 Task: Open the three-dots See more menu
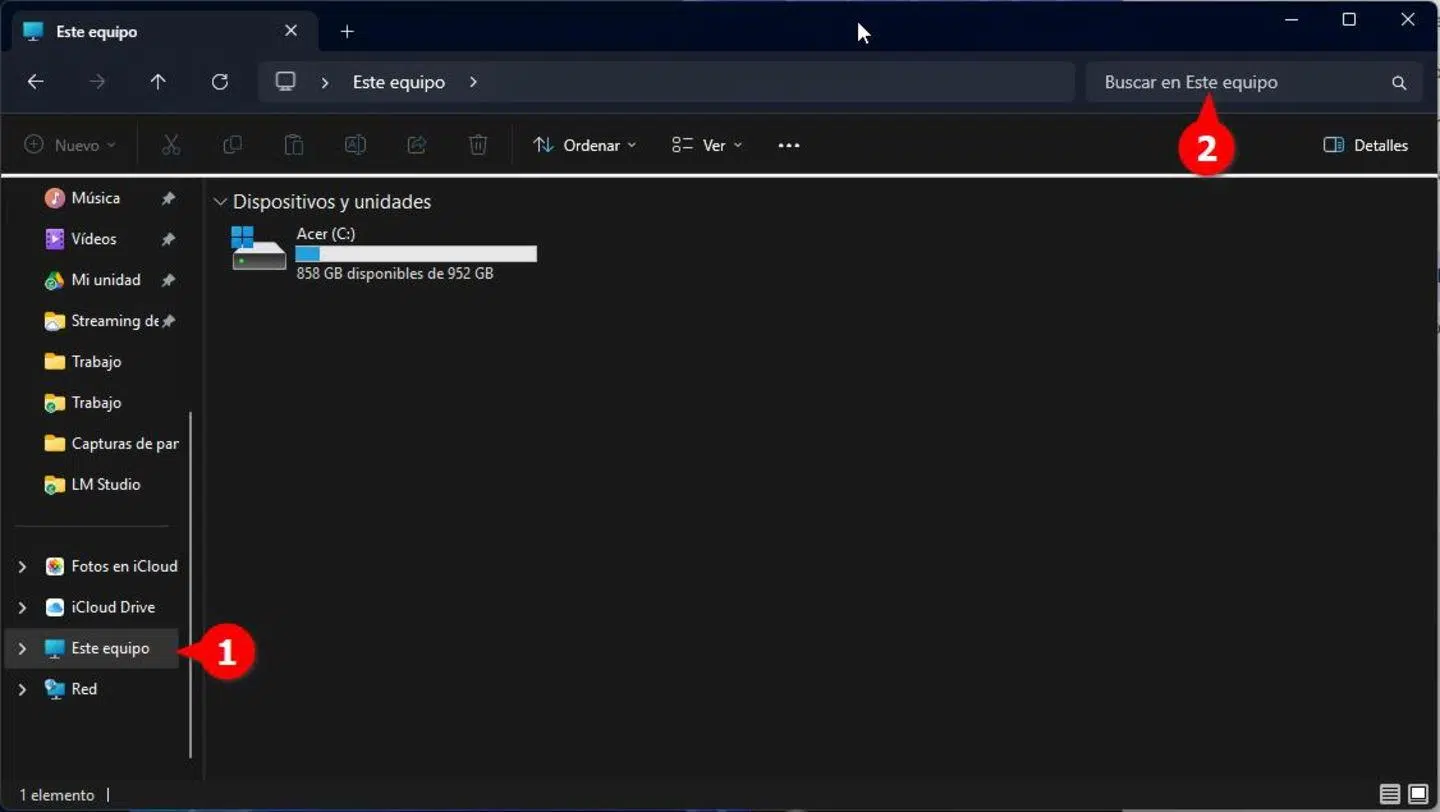point(789,145)
